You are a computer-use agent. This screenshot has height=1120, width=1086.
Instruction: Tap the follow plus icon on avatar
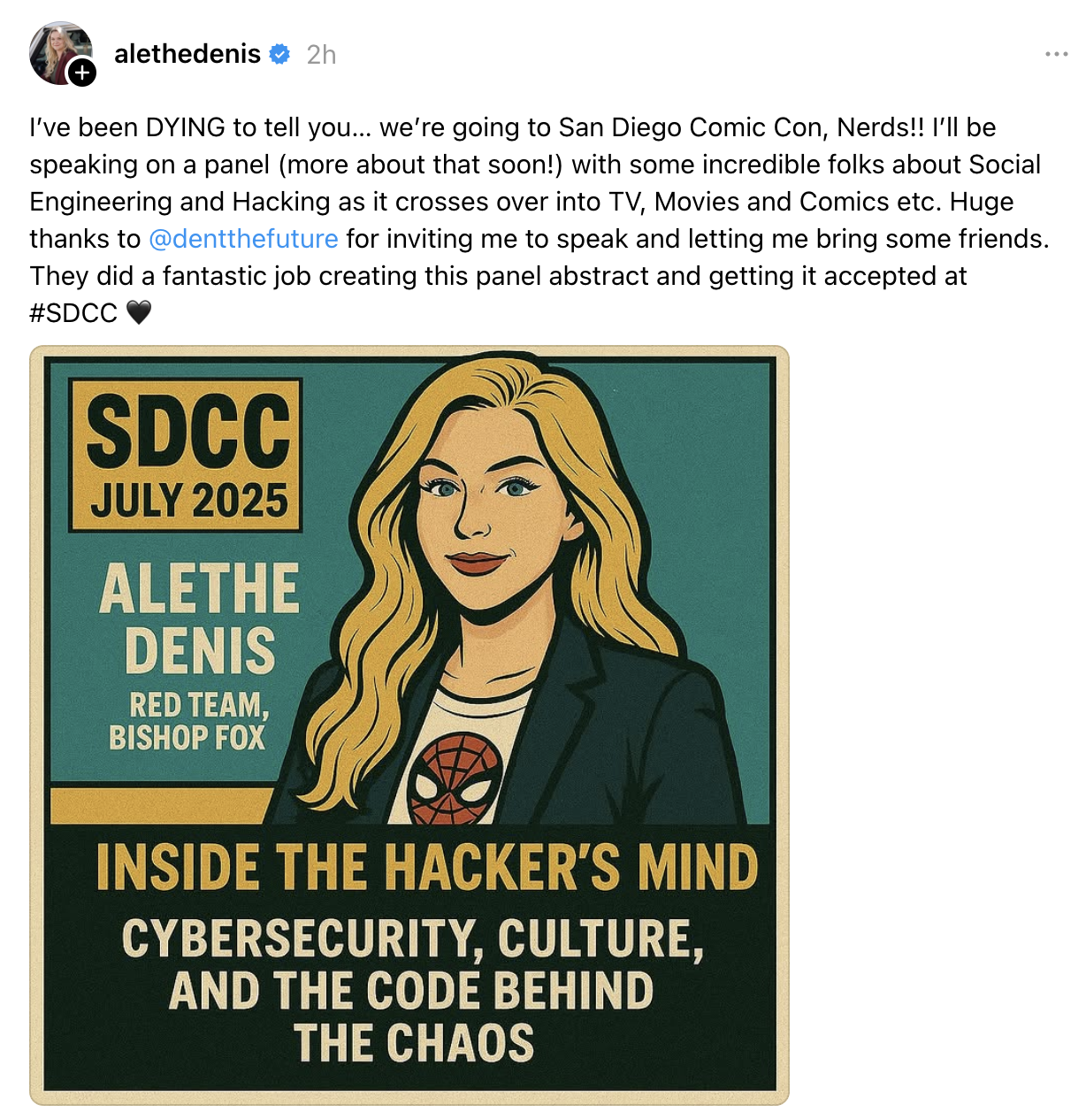click(x=81, y=73)
